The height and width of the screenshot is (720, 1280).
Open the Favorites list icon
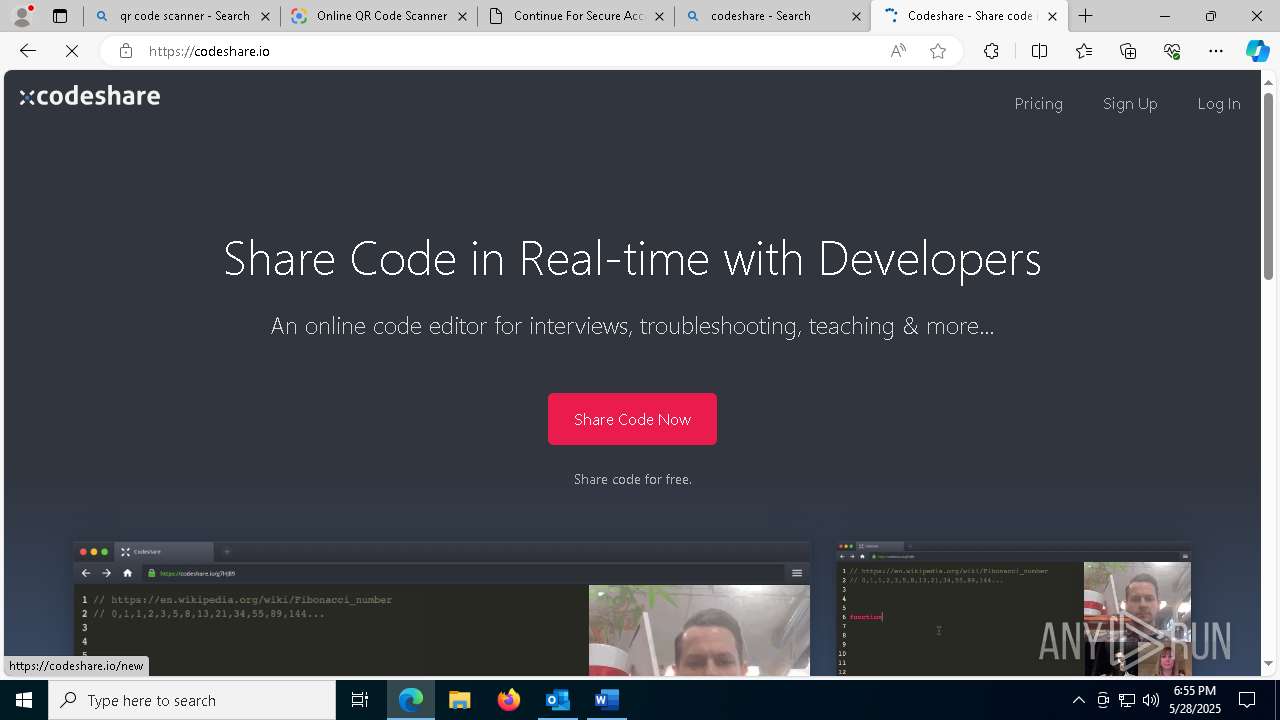pos(1084,51)
